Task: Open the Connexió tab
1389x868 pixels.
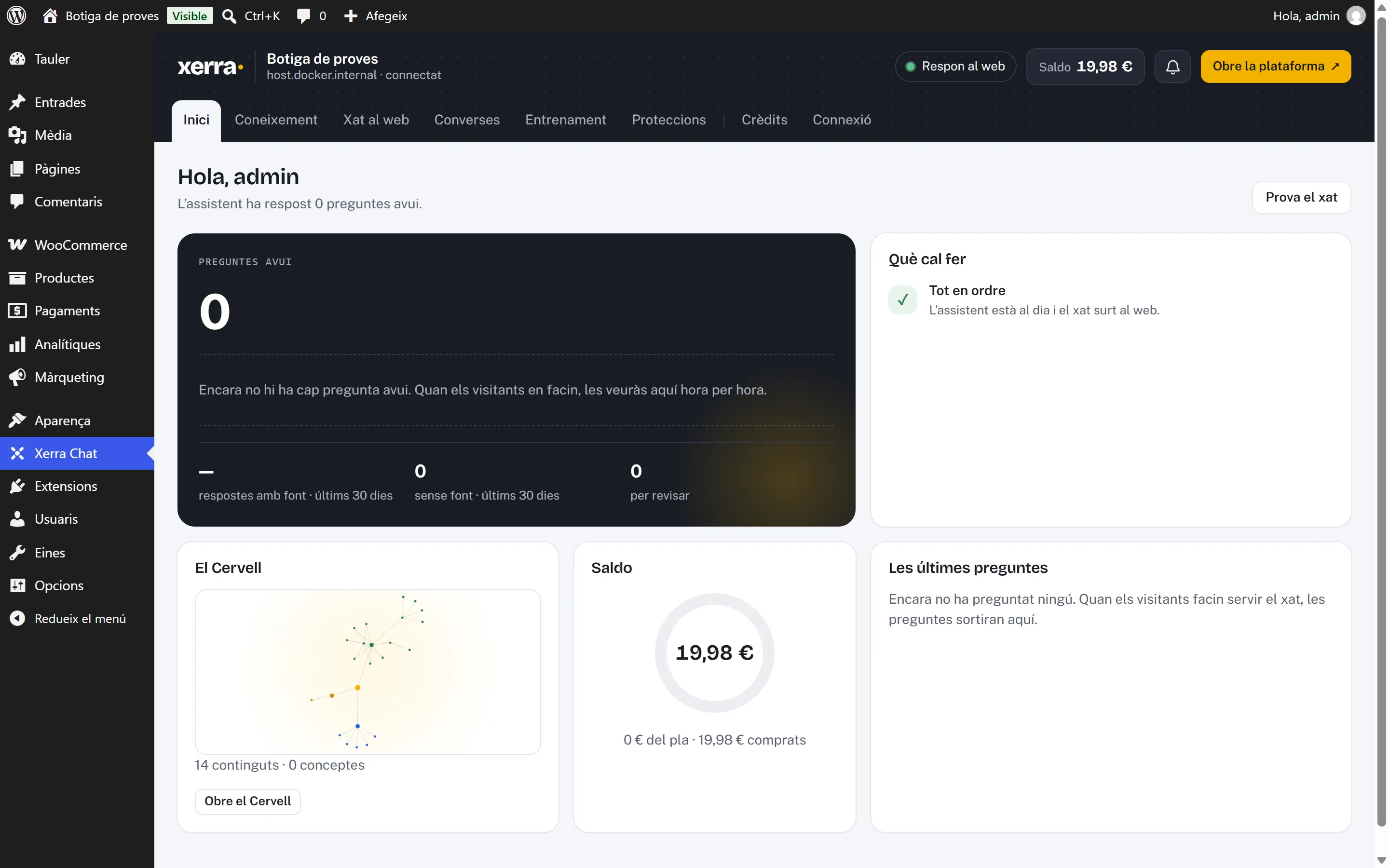Action: 842,120
